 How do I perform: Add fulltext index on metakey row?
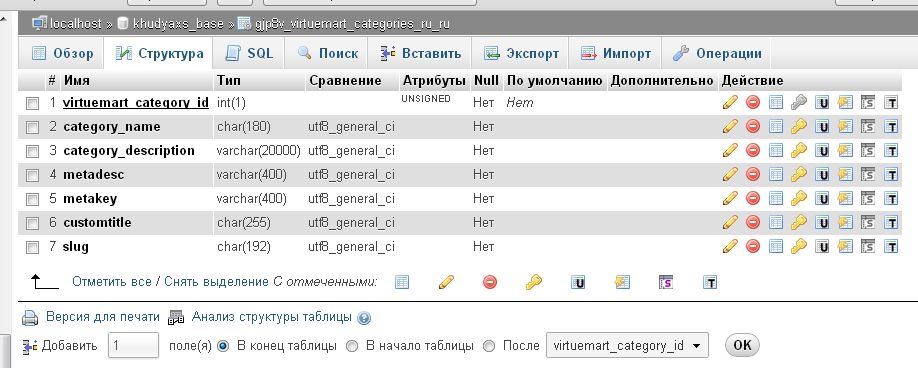click(891, 199)
